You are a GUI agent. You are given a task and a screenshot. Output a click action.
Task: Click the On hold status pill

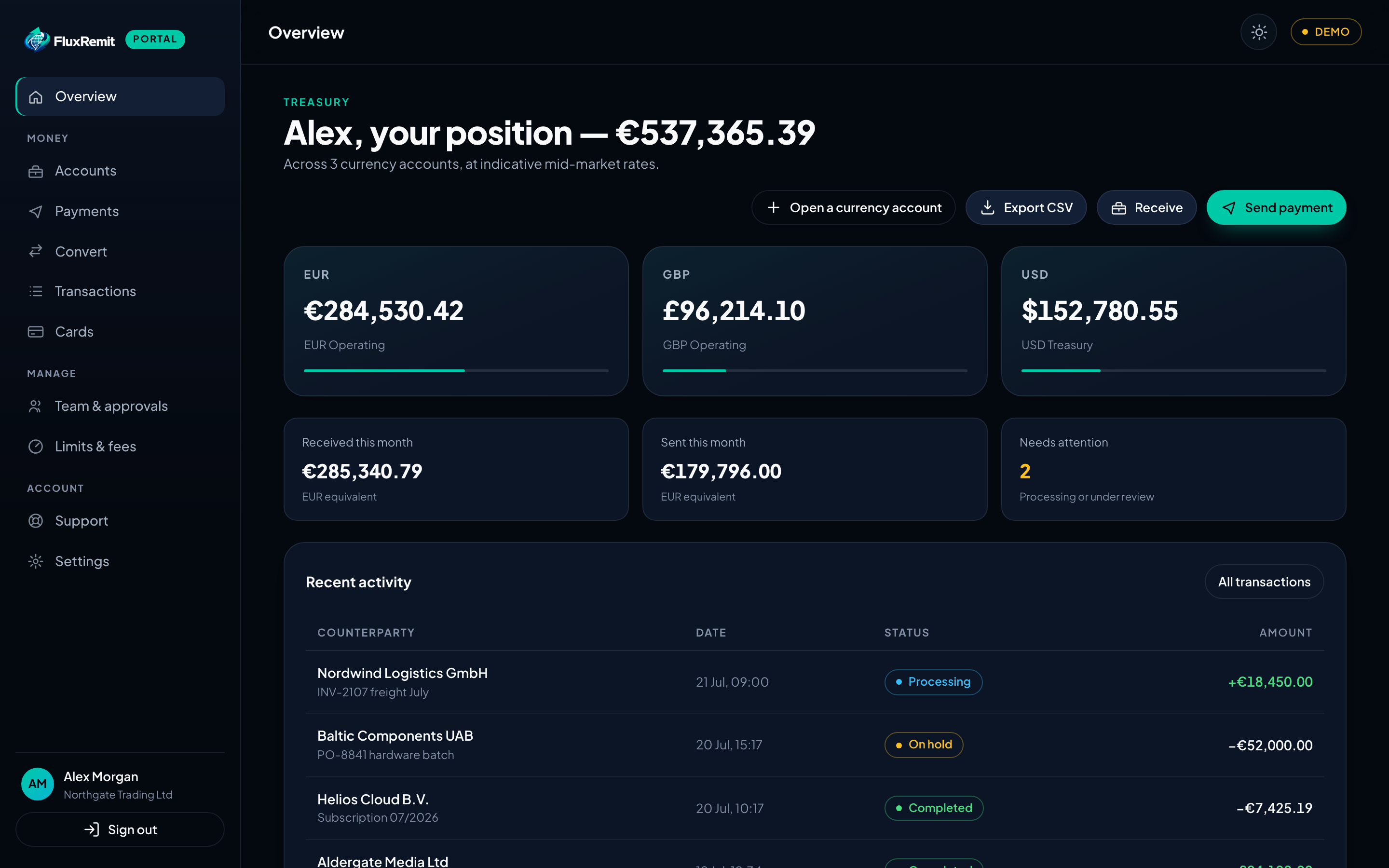click(924, 745)
